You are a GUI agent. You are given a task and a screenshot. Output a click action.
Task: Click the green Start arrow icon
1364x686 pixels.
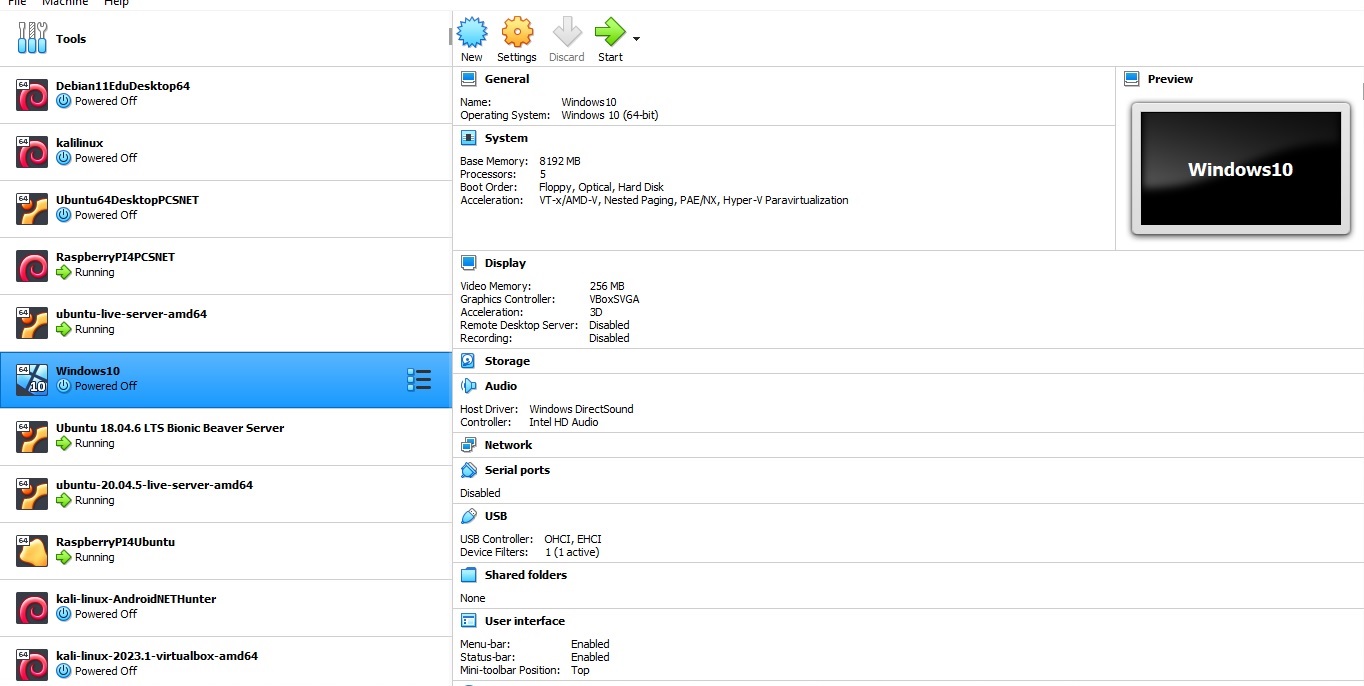[609, 32]
